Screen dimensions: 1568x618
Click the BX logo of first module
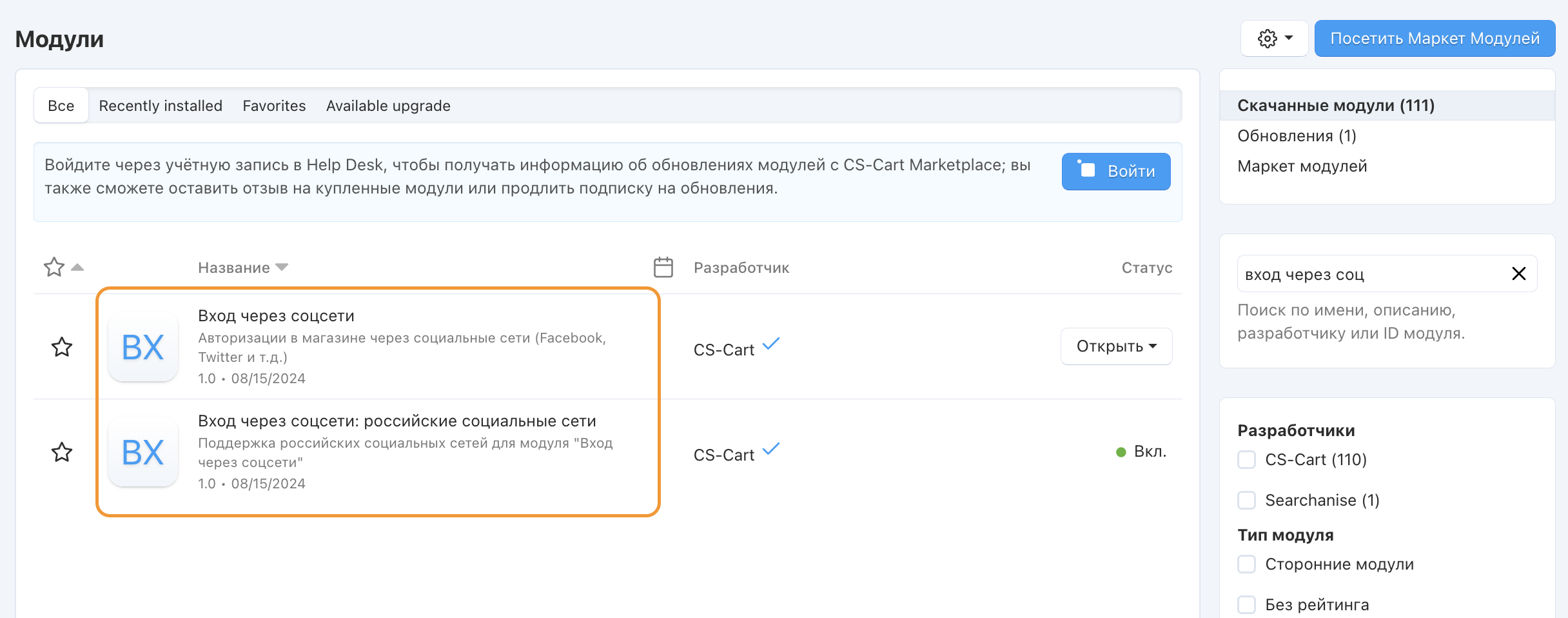tap(143, 347)
